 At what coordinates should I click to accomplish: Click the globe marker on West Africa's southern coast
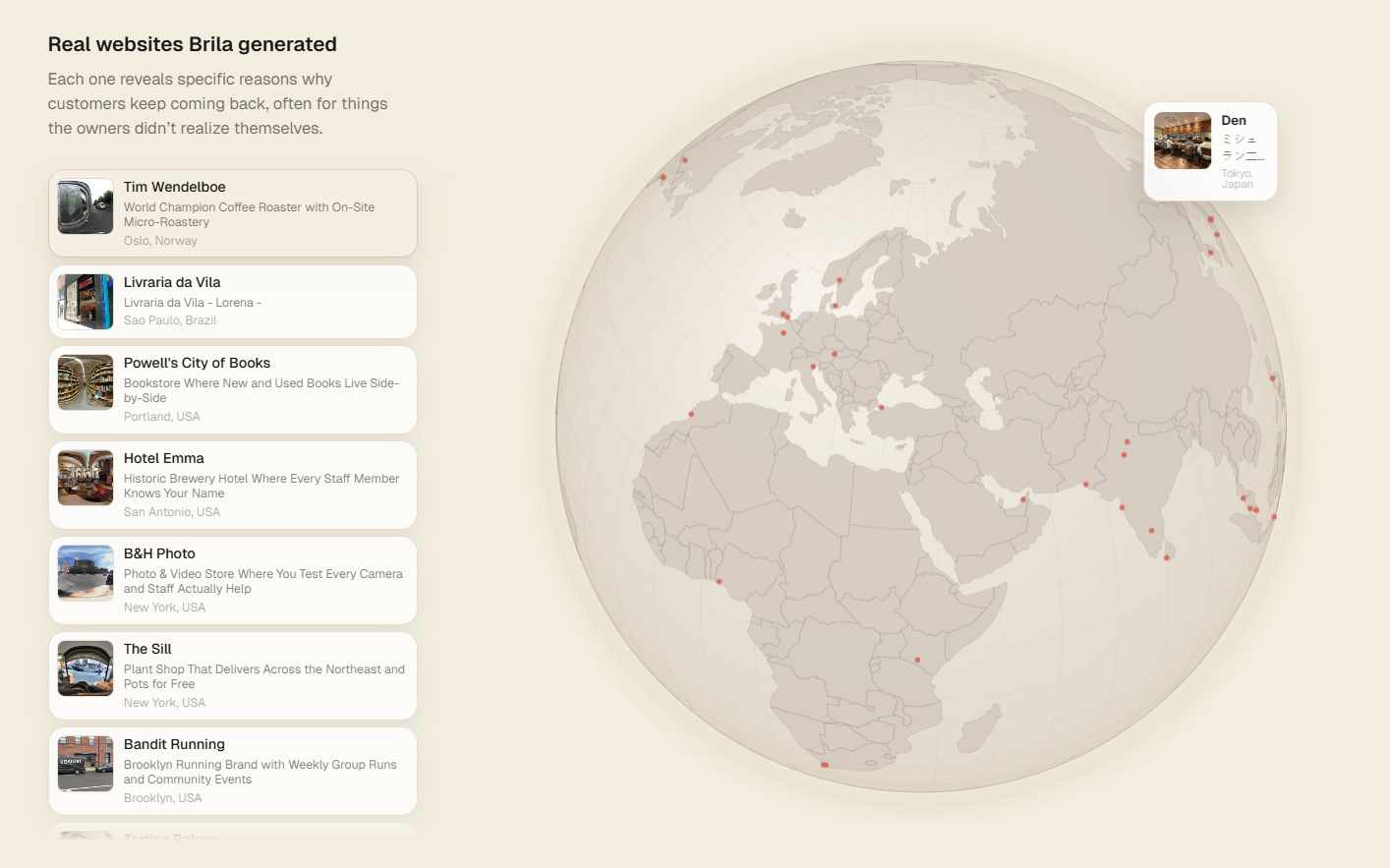click(x=720, y=582)
